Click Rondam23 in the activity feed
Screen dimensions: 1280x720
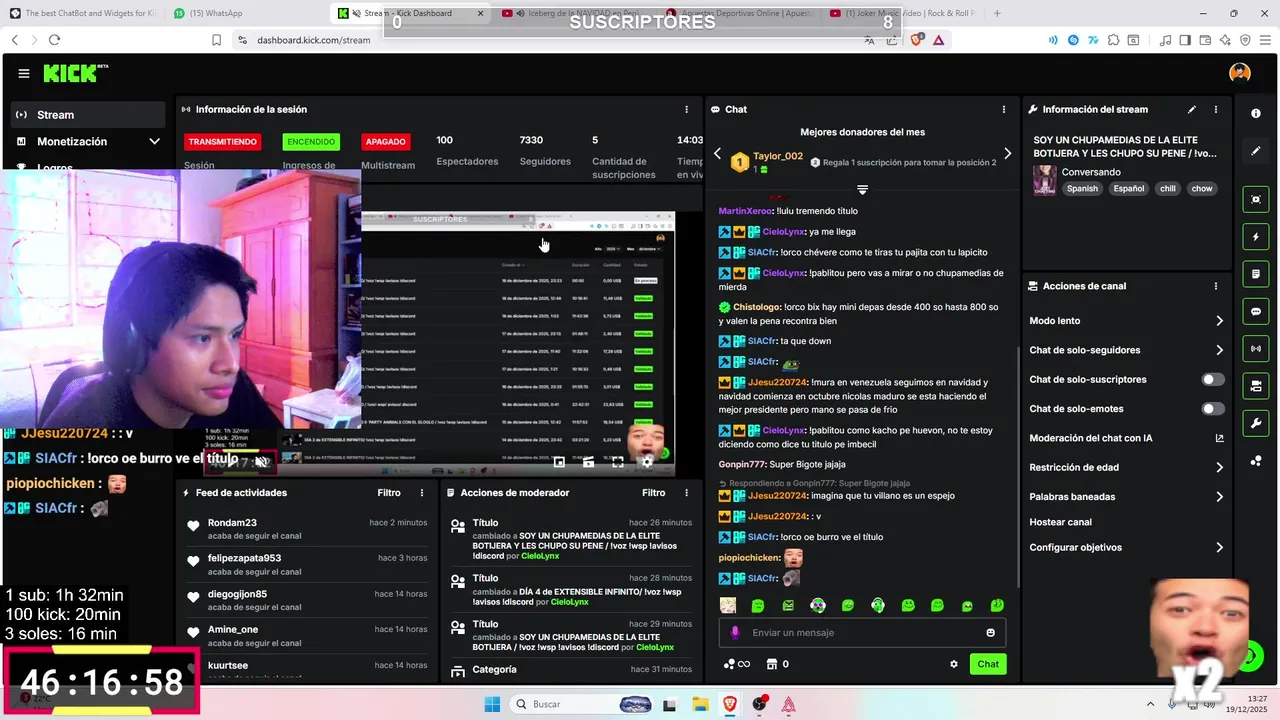[x=232, y=523]
